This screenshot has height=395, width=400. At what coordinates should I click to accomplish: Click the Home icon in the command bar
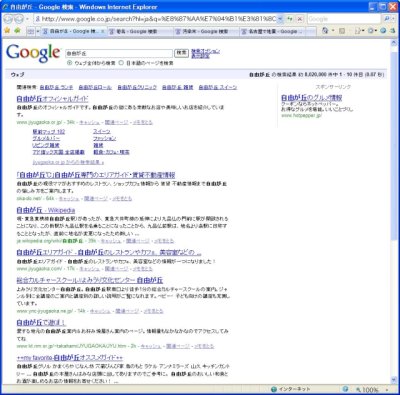click(x=325, y=31)
